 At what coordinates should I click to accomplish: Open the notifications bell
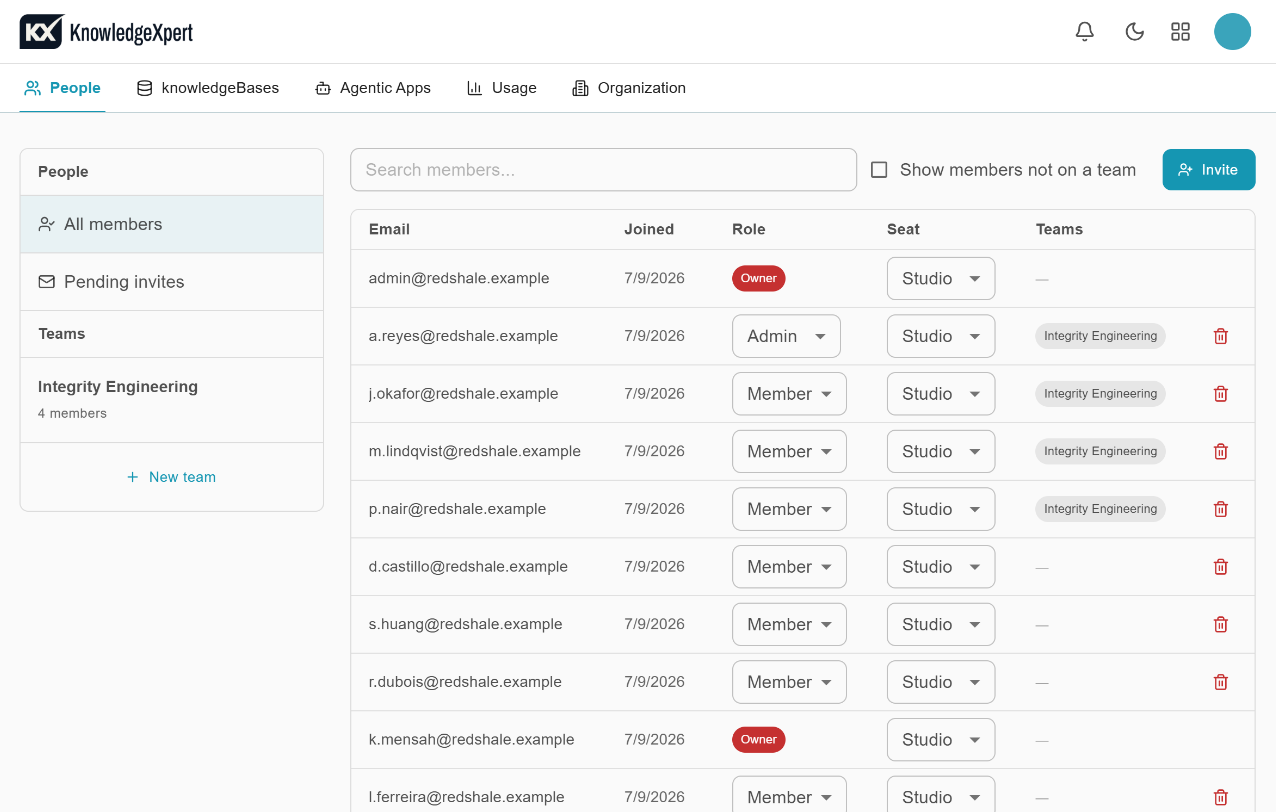point(1085,32)
